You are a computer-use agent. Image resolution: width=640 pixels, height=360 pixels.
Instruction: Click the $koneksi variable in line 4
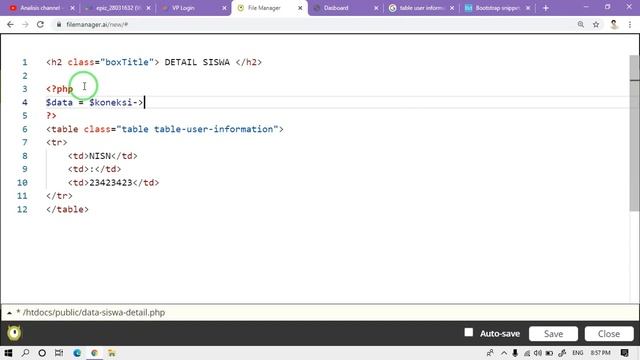(x=111, y=102)
